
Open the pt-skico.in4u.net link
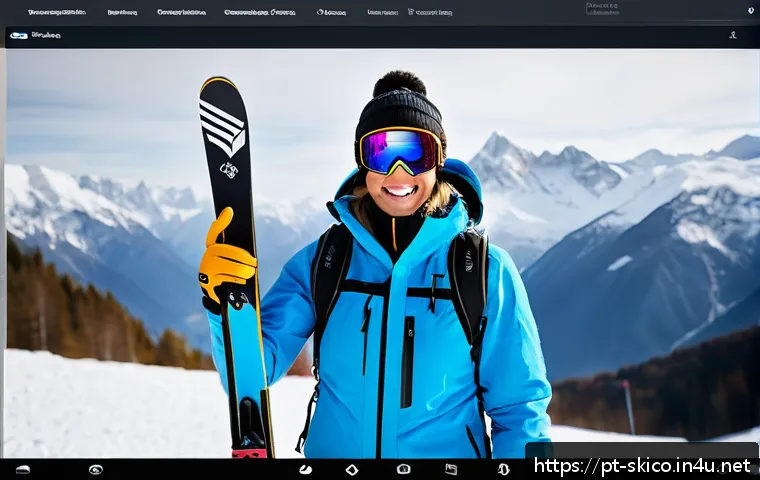click(x=641, y=466)
